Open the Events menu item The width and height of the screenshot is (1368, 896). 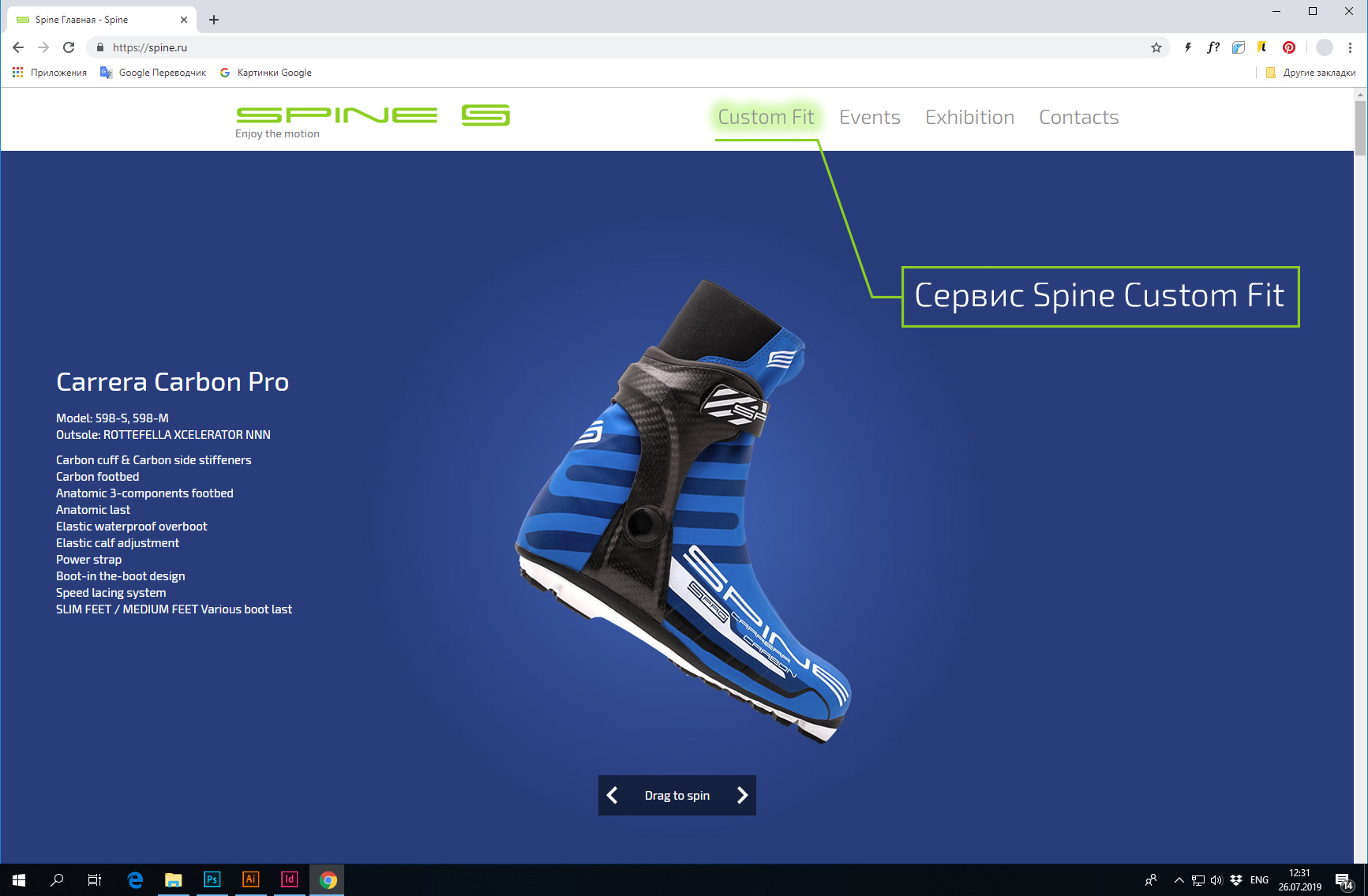coord(870,117)
